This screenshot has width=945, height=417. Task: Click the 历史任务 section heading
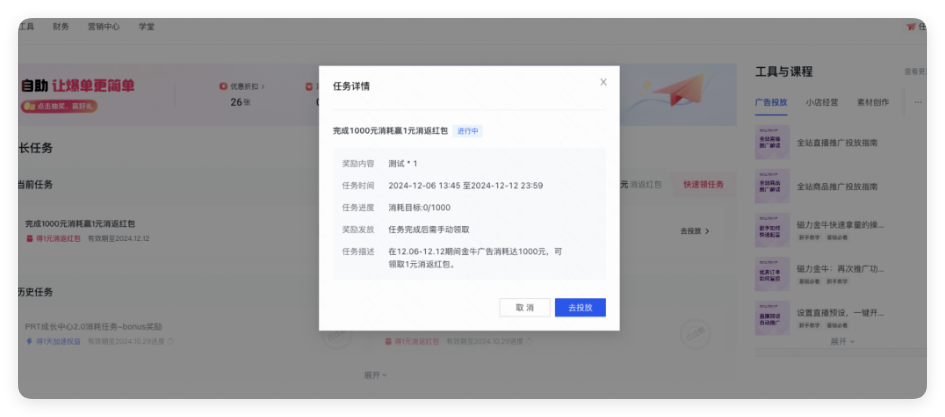pos(36,292)
